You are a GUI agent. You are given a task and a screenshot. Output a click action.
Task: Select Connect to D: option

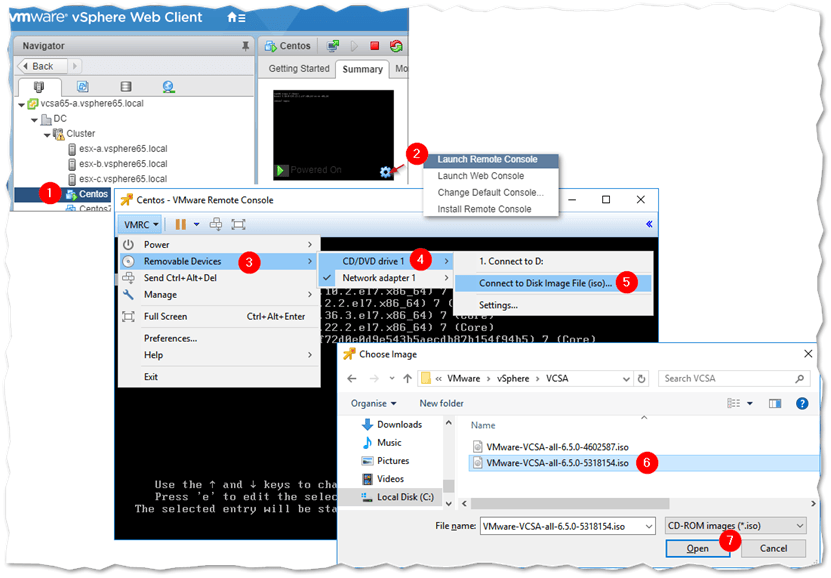(x=553, y=261)
